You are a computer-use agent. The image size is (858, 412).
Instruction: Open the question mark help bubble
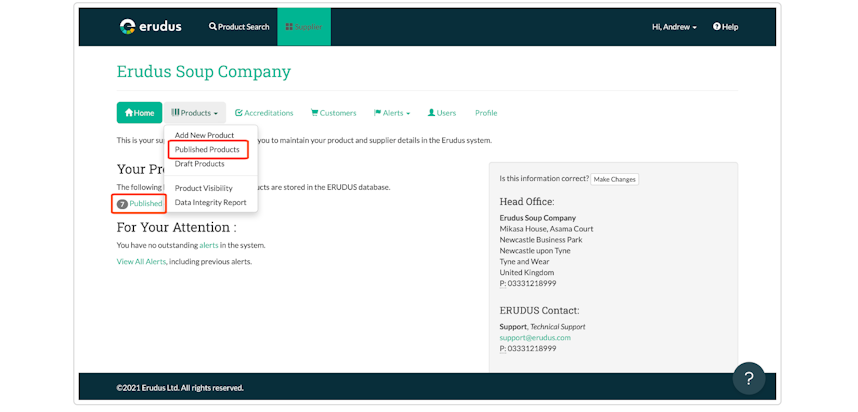point(749,378)
